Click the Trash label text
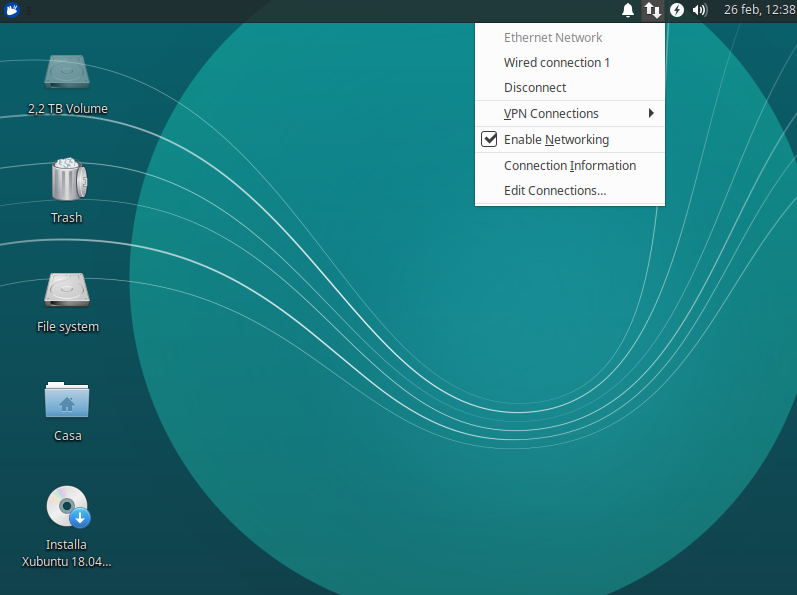Image resolution: width=797 pixels, height=595 pixels. [67, 218]
